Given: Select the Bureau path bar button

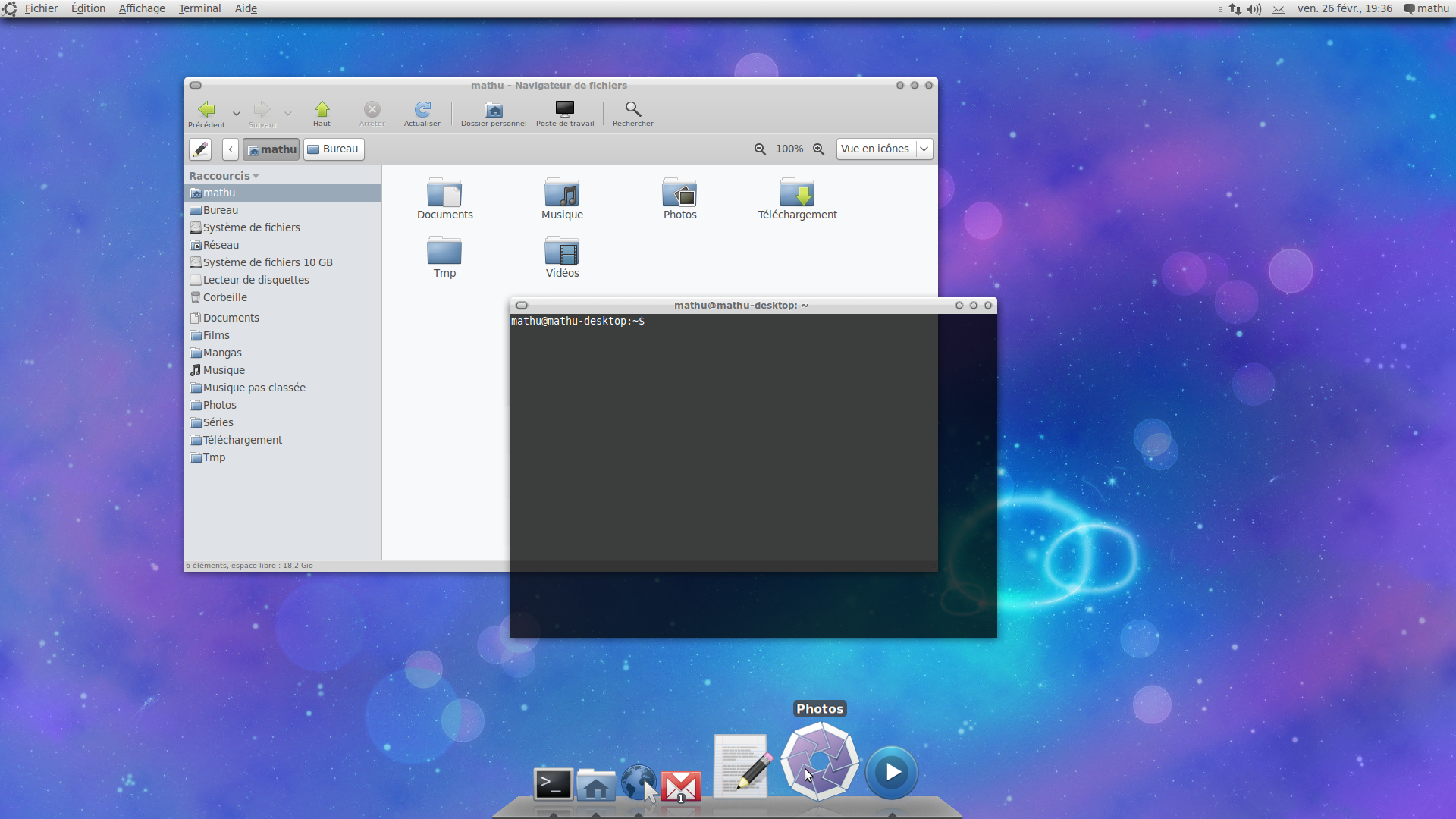Looking at the screenshot, I should click(334, 149).
